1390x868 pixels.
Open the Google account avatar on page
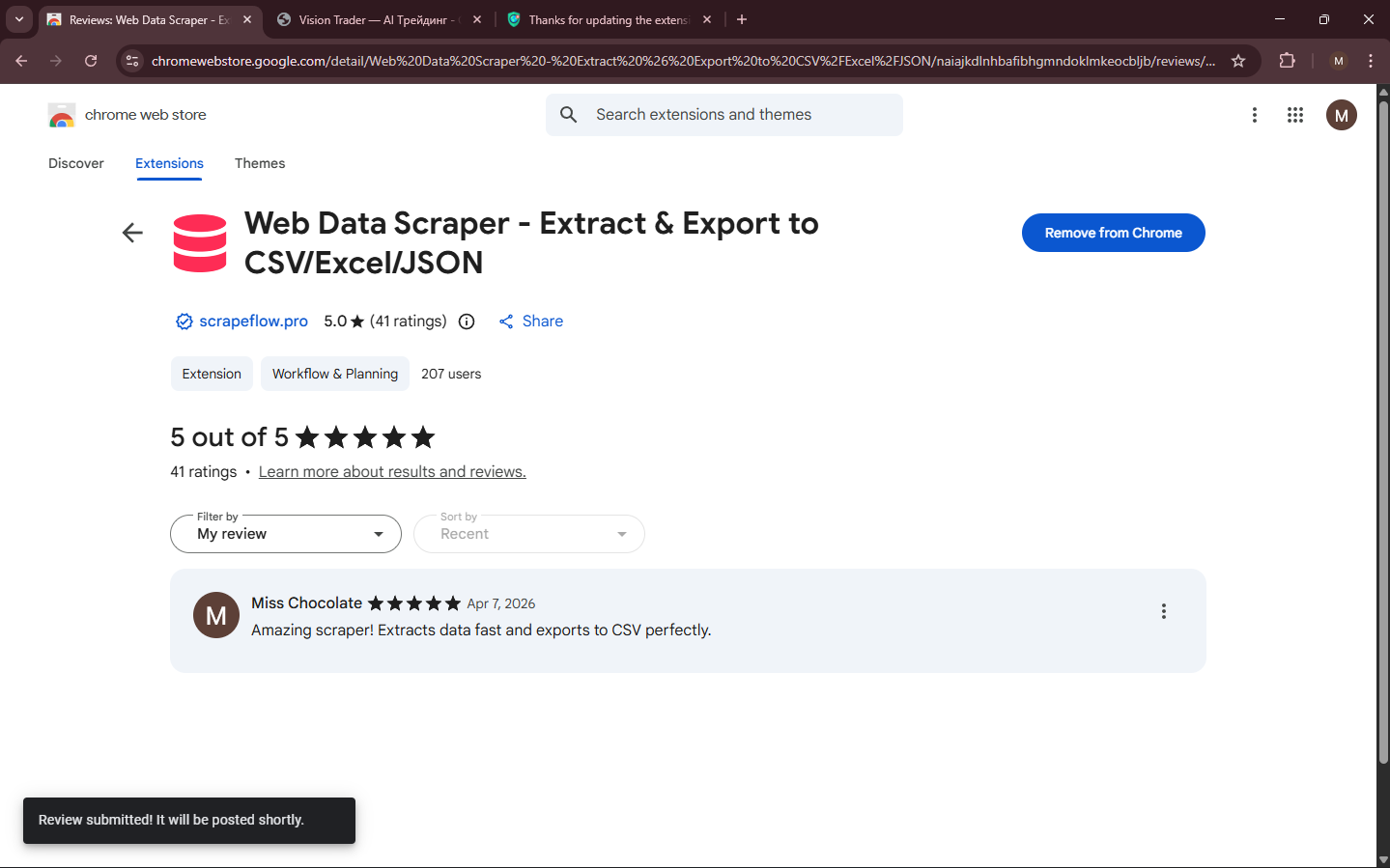point(1342,115)
